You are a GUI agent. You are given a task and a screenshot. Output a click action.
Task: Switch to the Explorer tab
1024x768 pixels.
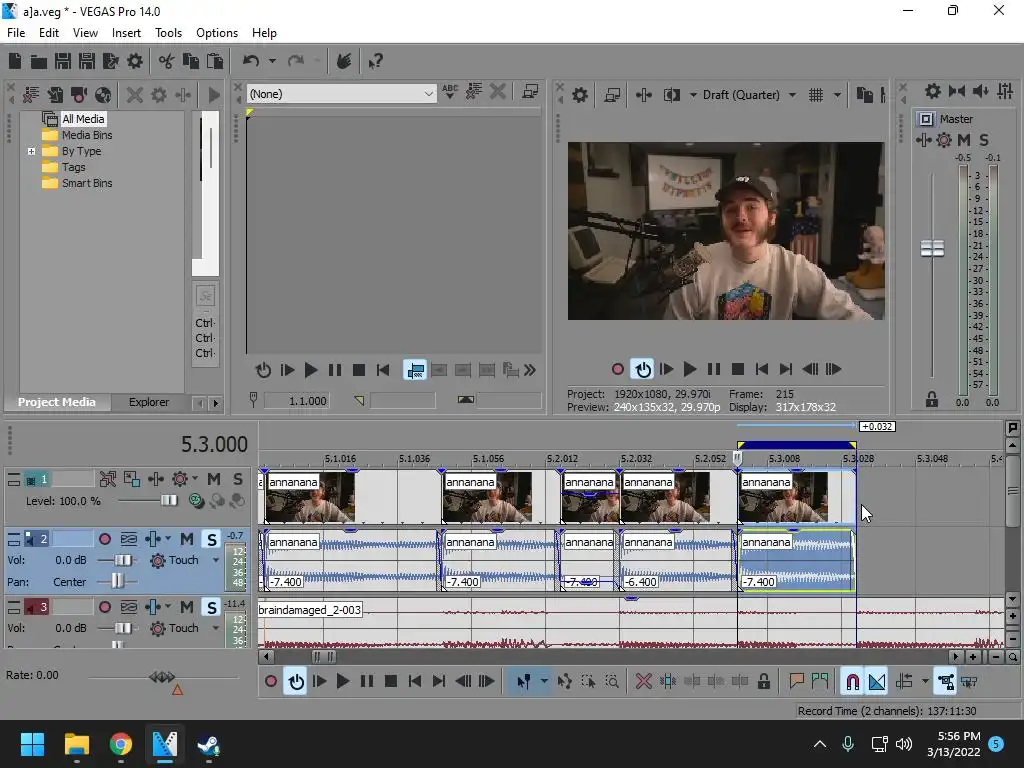pyautogui.click(x=148, y=402)
